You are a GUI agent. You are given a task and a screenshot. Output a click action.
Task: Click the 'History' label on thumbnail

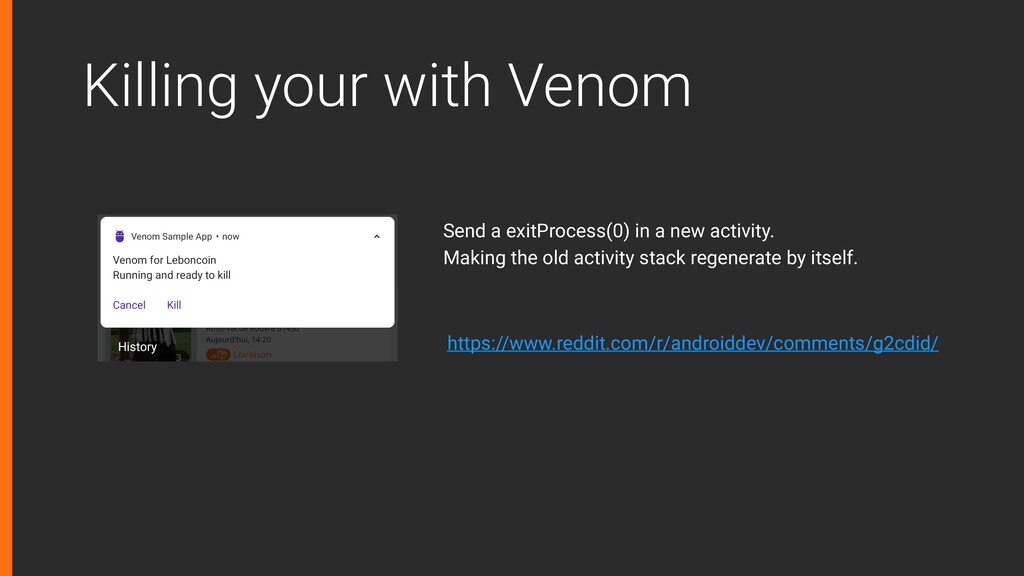tap(137, 347)
